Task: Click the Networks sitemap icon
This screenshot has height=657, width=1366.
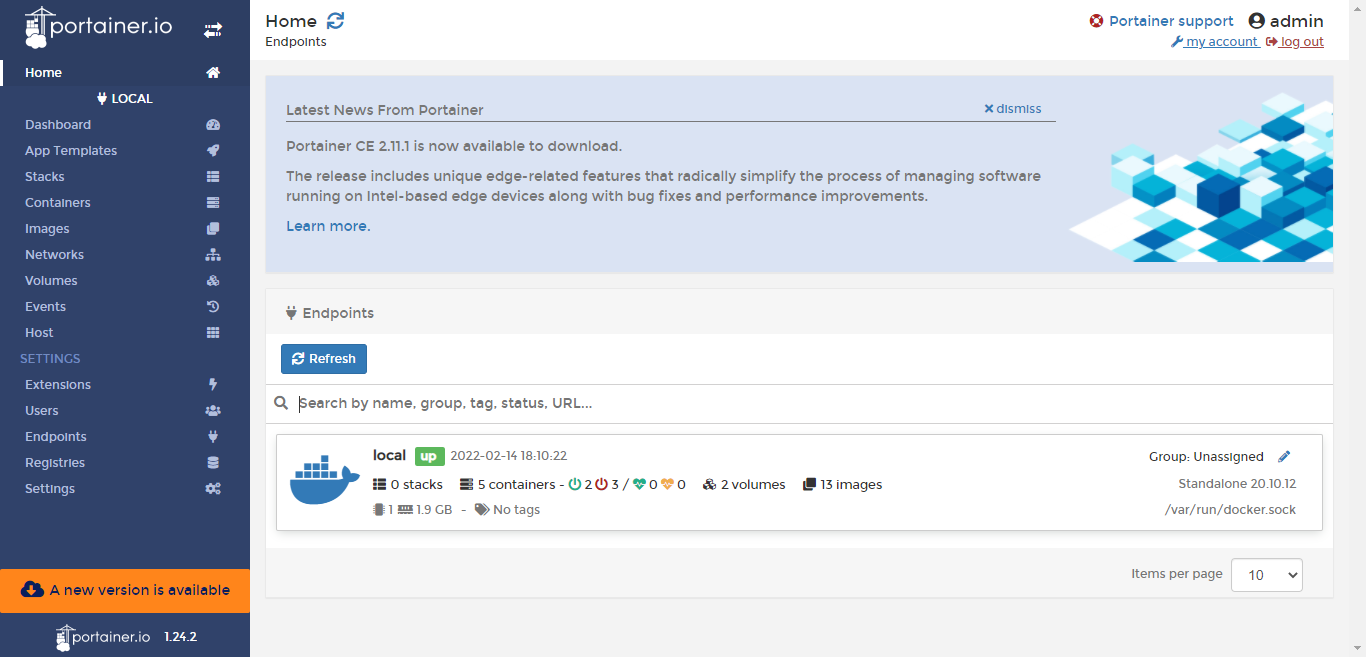Action: 213,255
